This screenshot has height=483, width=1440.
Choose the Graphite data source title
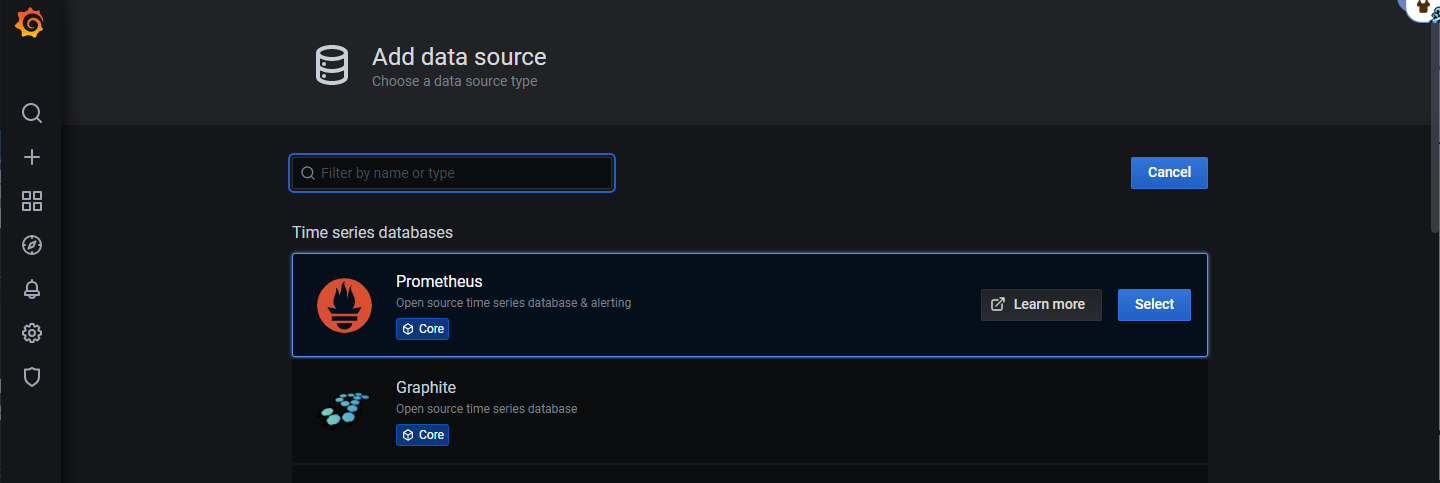[426, 387]
